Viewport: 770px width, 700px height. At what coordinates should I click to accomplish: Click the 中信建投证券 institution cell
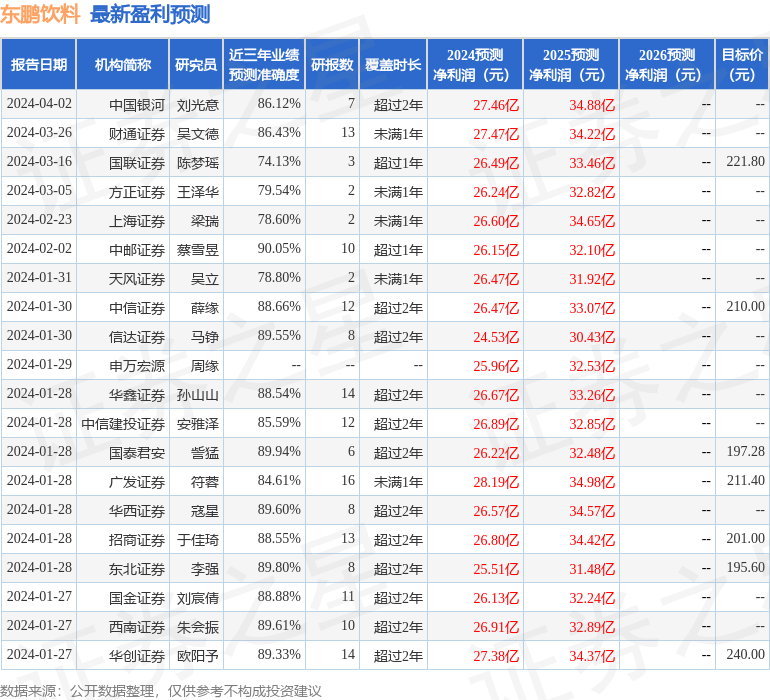[123, 423]
